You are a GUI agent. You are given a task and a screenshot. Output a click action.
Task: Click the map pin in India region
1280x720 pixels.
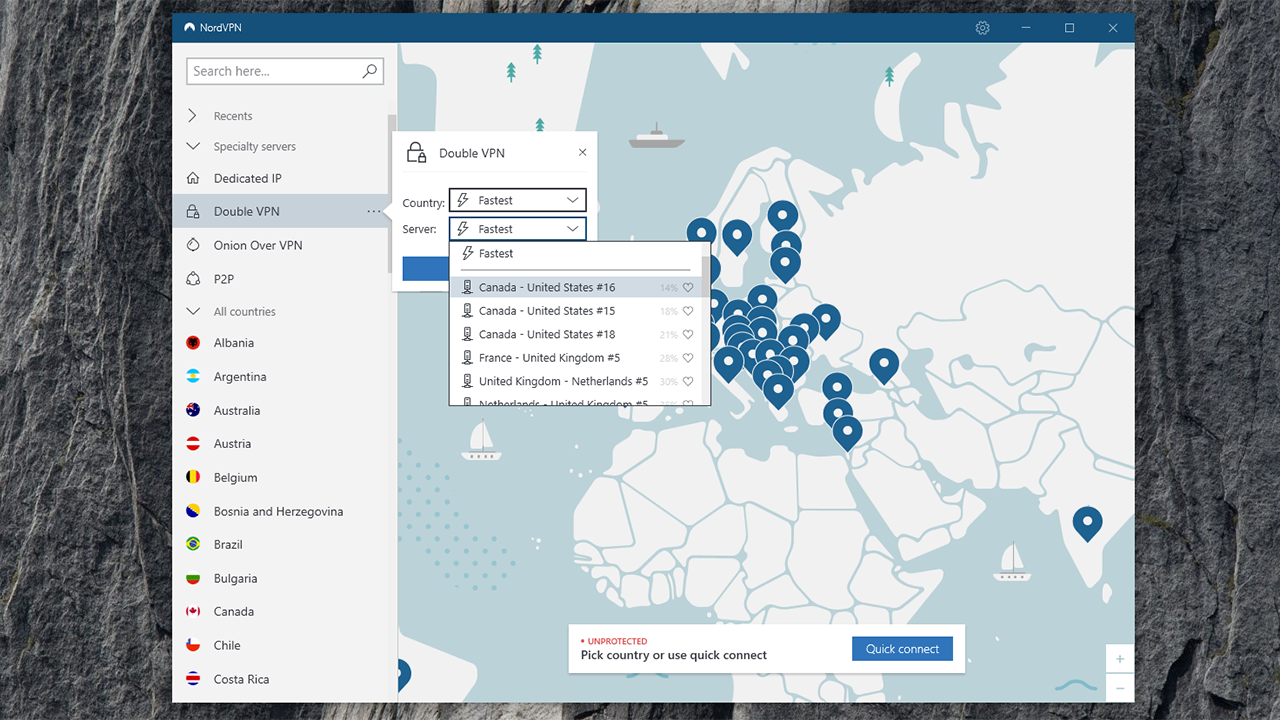(x=1087, y=524)
